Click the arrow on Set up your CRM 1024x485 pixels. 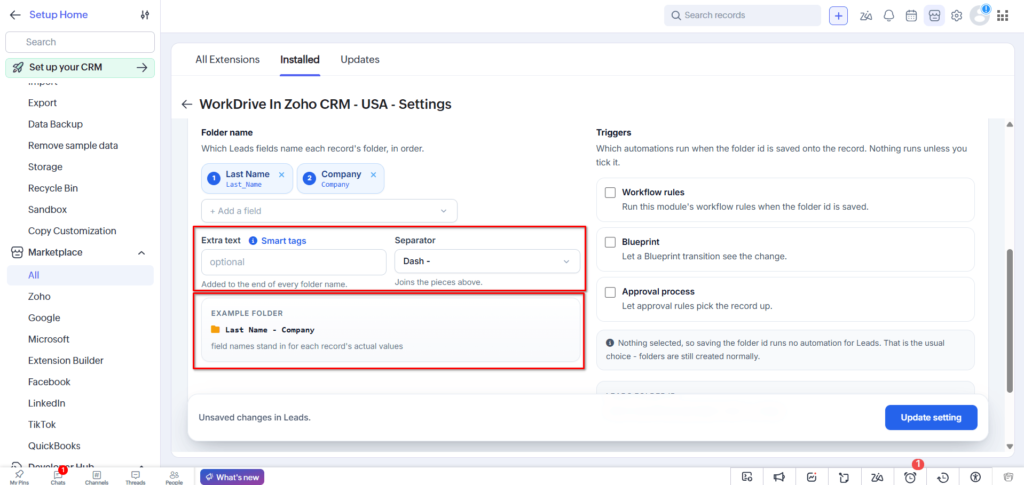coord(142,67)
